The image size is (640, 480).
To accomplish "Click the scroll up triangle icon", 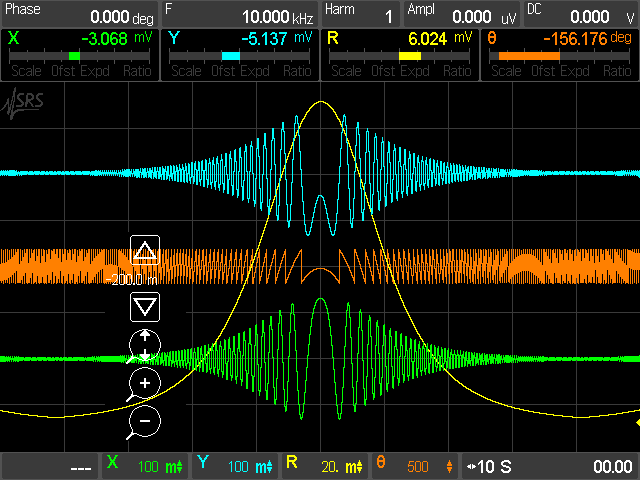I will (145, 251).
